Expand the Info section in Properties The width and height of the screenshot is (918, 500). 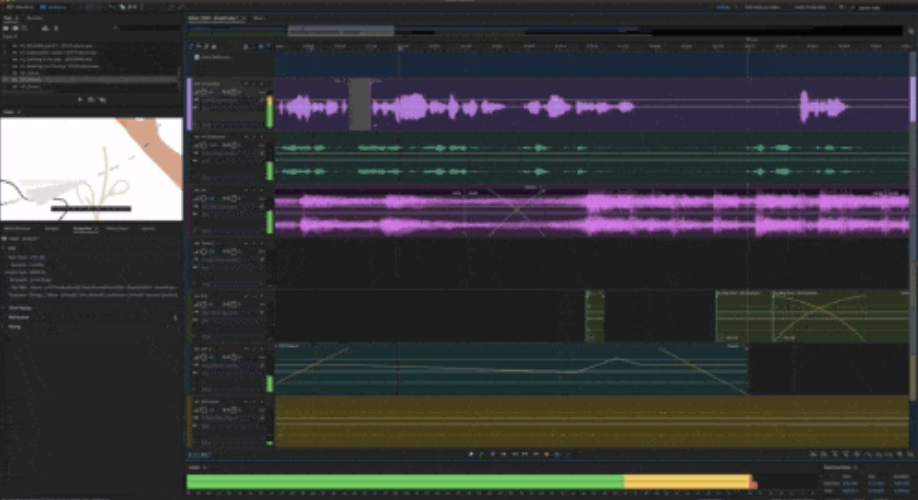(x=12, y=248)
